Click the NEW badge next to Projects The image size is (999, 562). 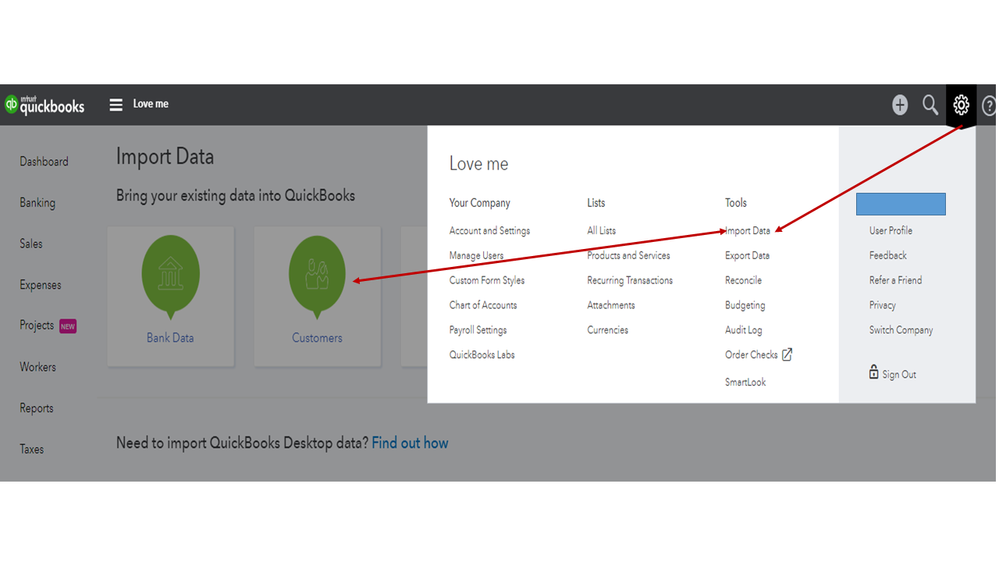68,326
